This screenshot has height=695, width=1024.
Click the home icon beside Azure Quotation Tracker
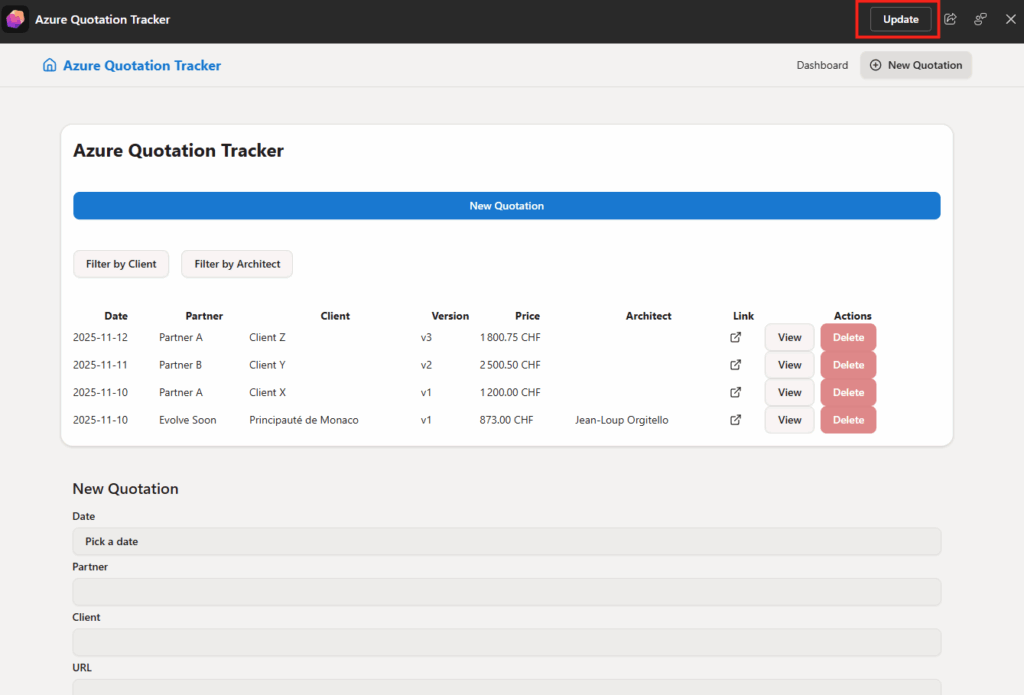[50, 66]
